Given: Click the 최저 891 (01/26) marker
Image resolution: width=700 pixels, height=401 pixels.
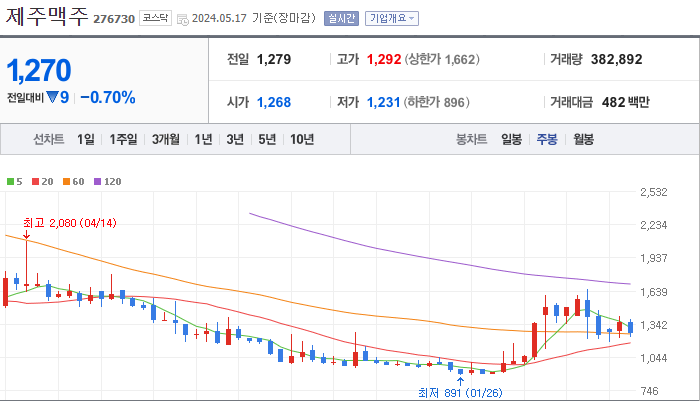Looking at the screenshot, I should (460, 393).
